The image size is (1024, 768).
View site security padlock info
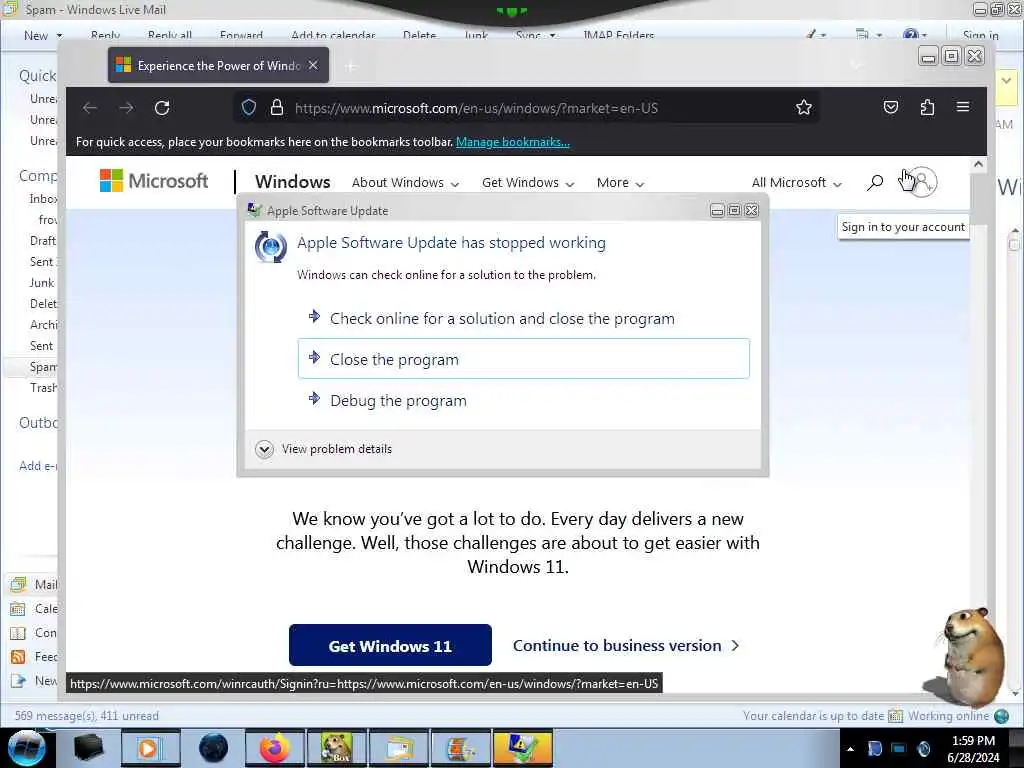277,108
